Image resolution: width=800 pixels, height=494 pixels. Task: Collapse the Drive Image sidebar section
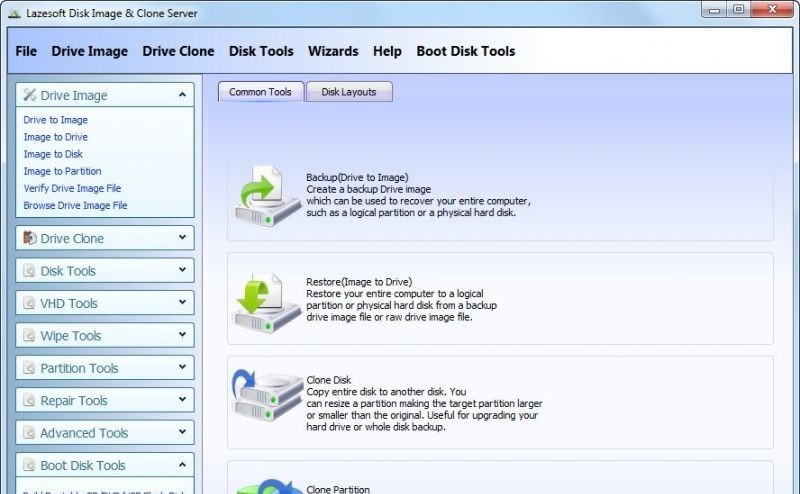182,94
